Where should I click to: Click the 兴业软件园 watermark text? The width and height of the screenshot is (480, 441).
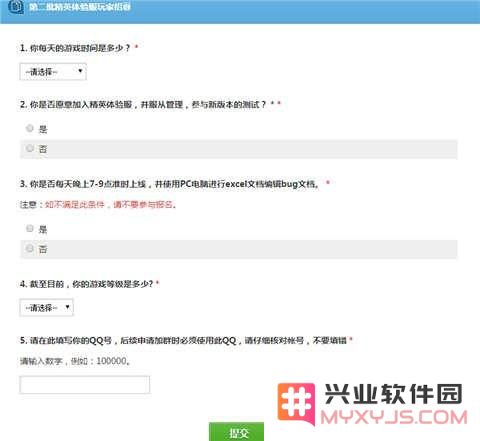393,394
